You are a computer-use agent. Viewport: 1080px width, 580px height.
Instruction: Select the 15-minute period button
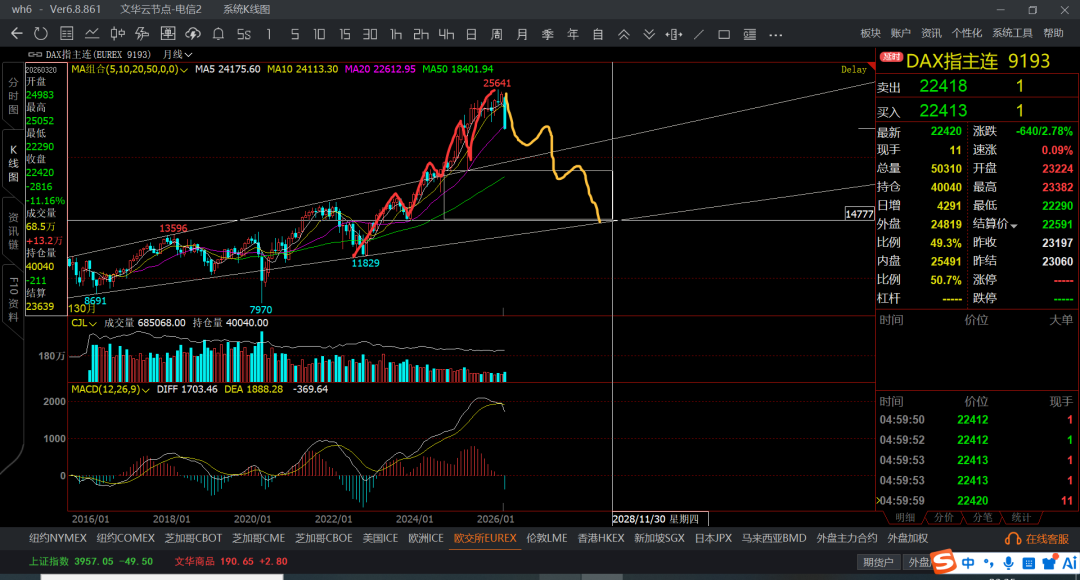pyautogui.click(x=344, y=34)
